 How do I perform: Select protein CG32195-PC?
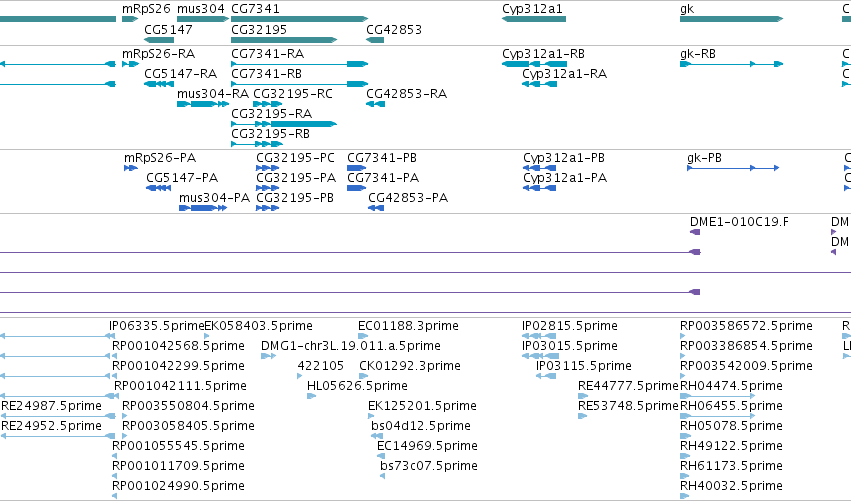point(268,168)
